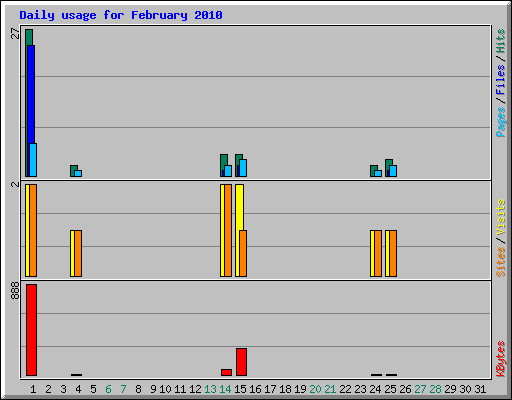Select the orange Sites bar for day 24
The image size is (512, 400).
tap(378, 253)
